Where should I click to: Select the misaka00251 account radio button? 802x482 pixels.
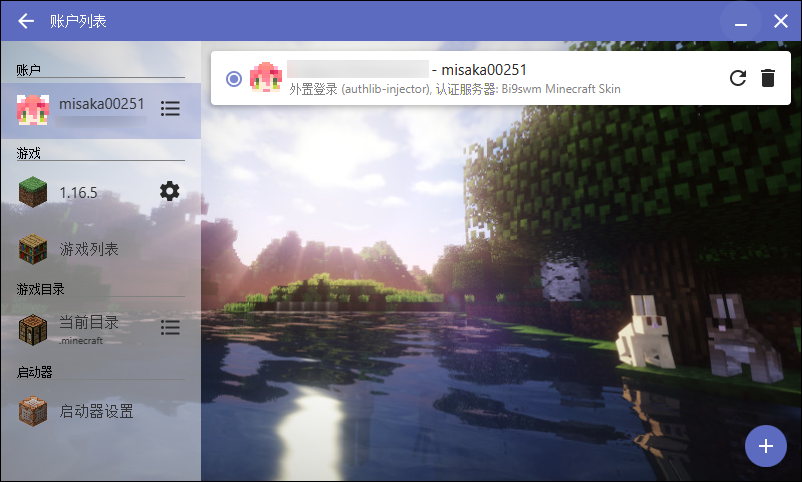click(234, 79)
